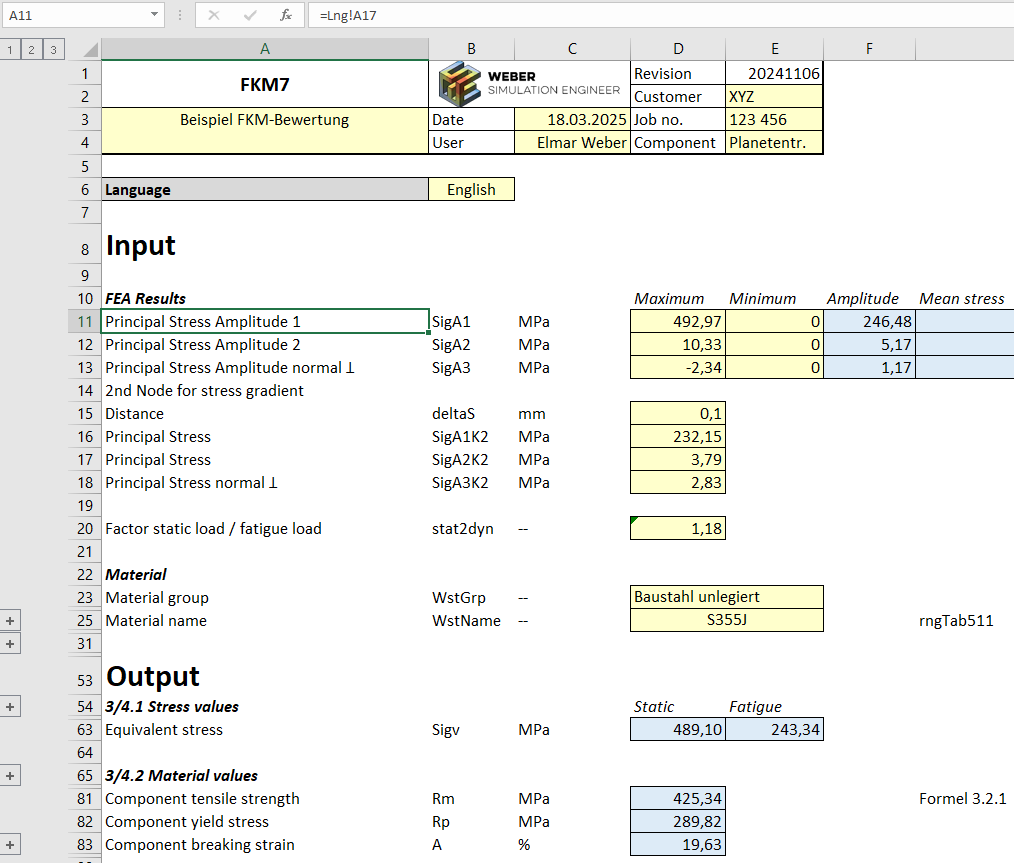The height and width of the screenshot is (863, 1014).
Task: Select the SigA2K2 value 3,79
Action: (x=678, y=460)
